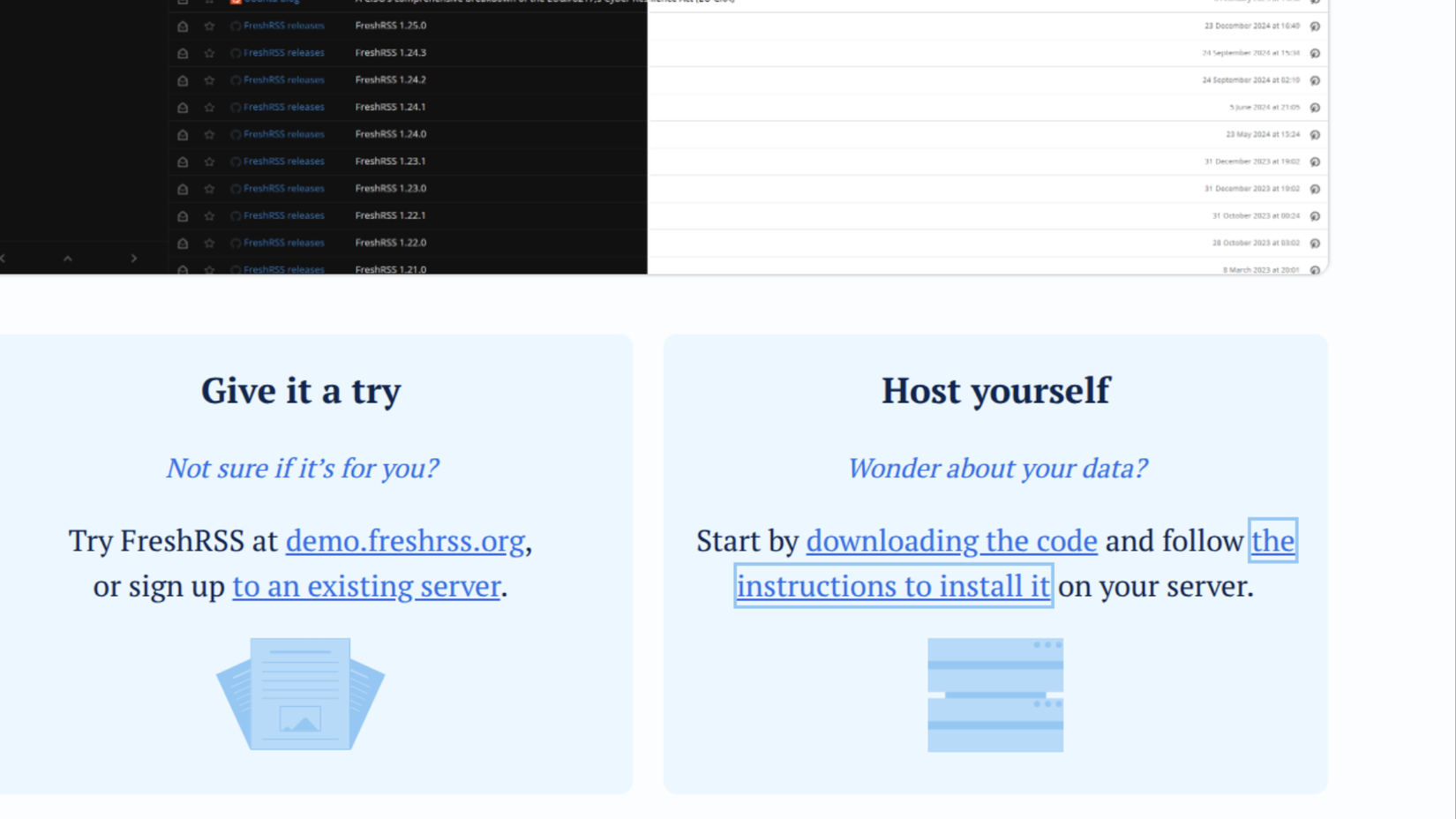Click the newspaper illustration under Give it a try
The image size is (1456, 819).
click(x=301, y=695)
